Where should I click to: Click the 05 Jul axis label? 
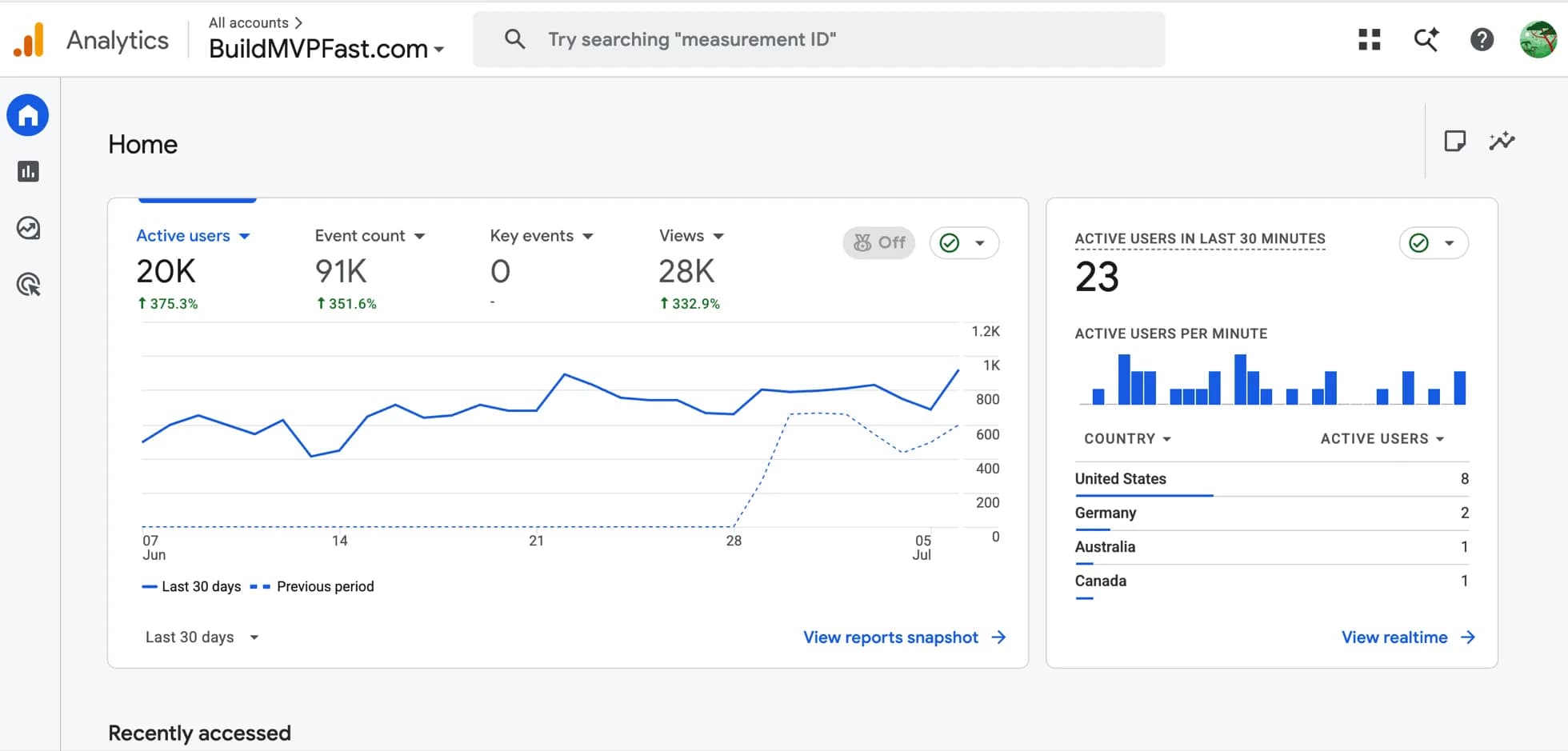pos(922,548)
